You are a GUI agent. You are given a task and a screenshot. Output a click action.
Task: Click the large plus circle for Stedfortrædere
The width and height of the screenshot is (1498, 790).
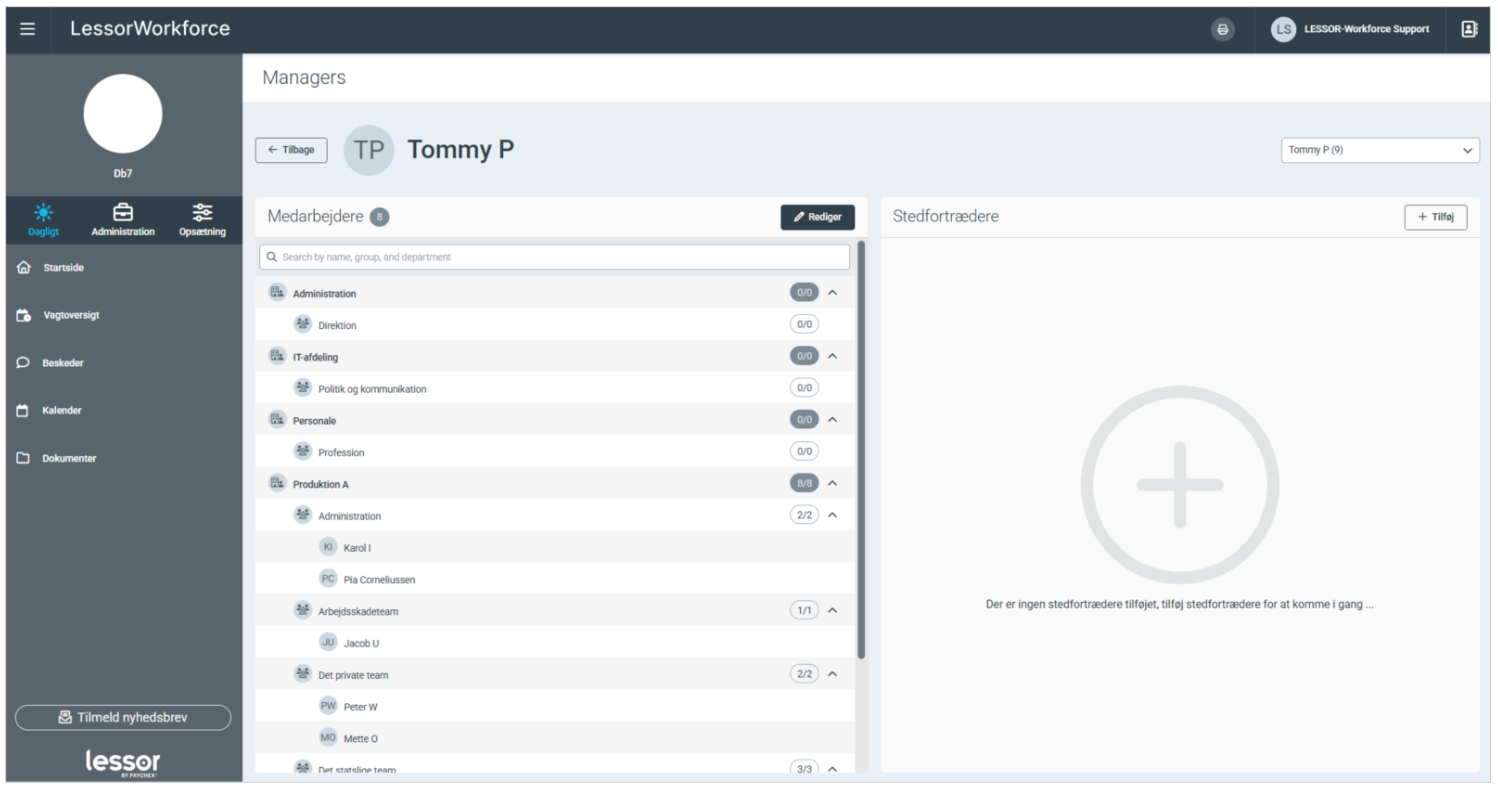click(x=1179, y=485)
